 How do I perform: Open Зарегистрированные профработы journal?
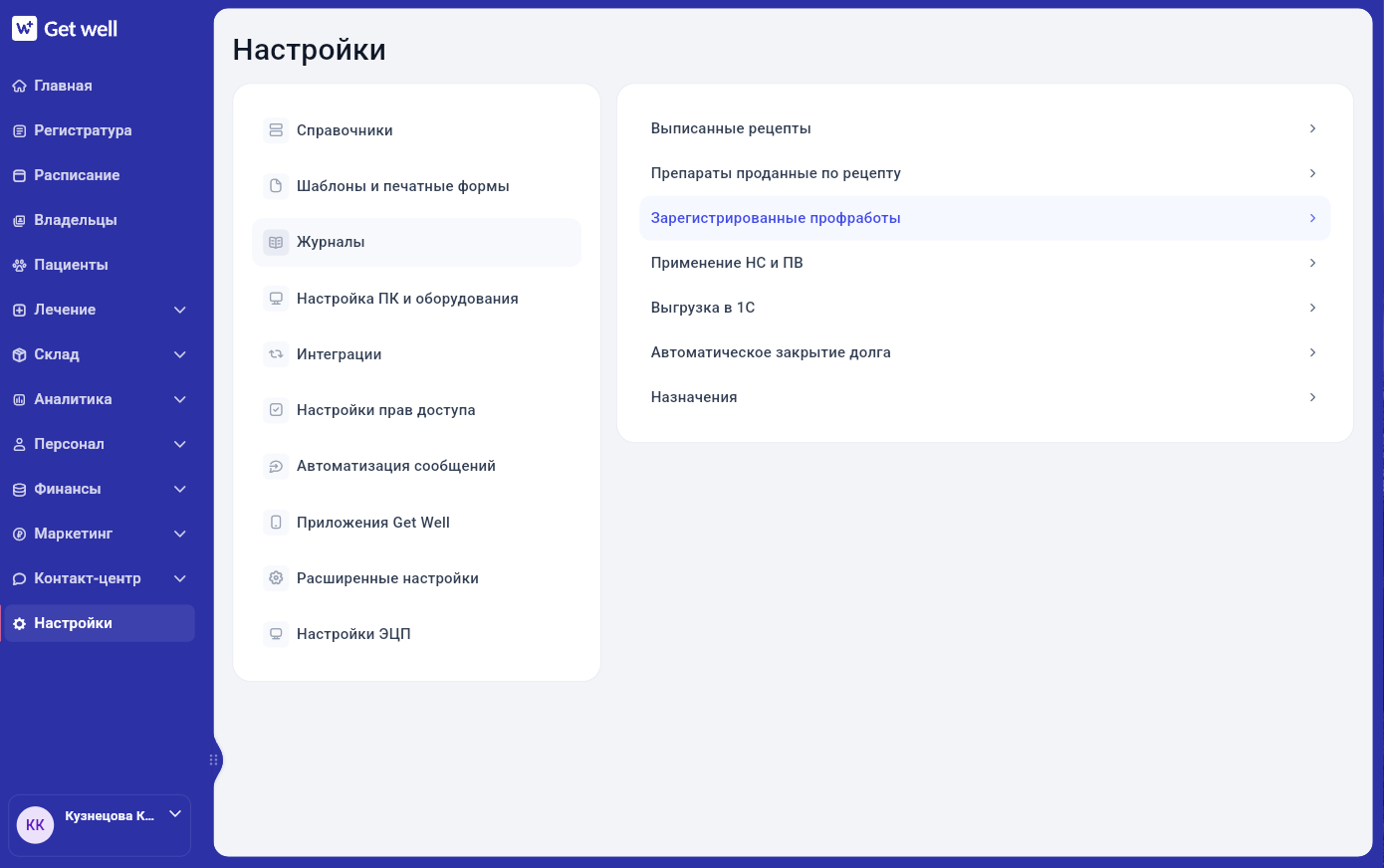point(985,218)
